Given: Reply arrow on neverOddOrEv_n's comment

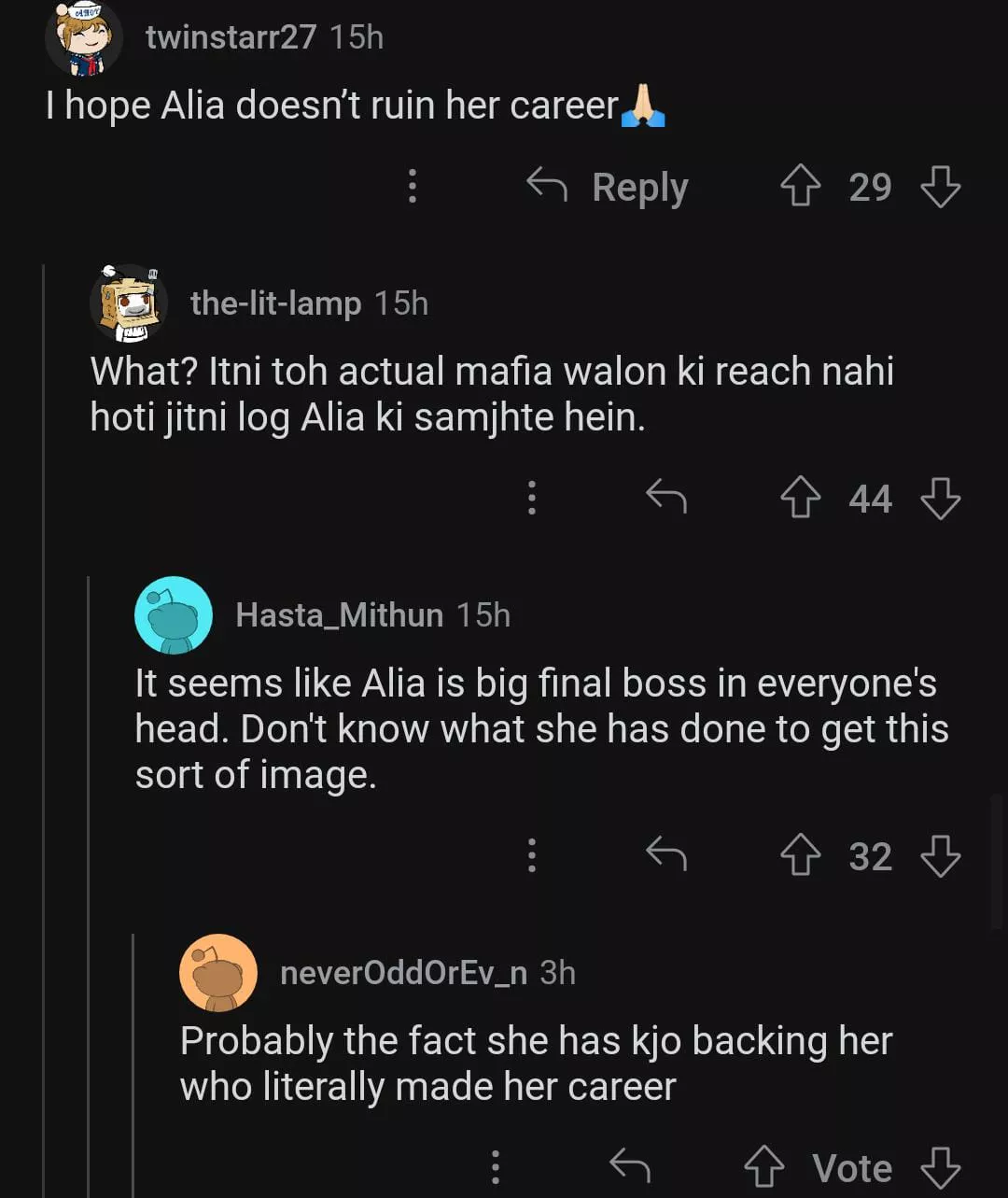Looking at the screenshot, I should tap(629, 1166).
